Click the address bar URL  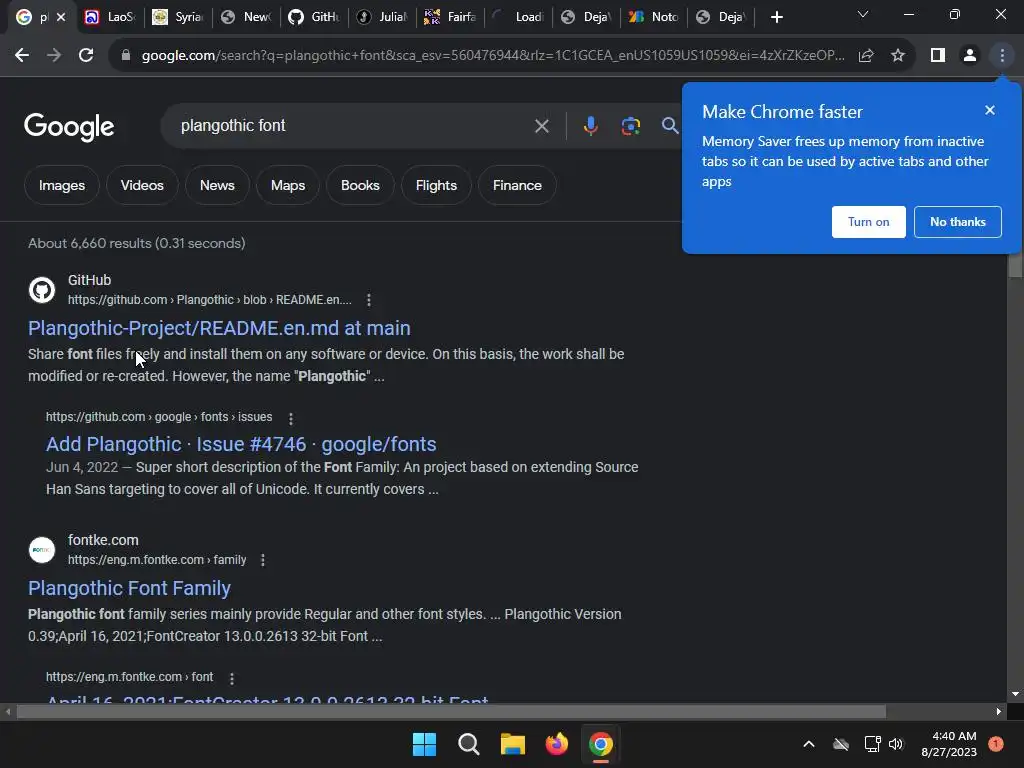[492, 56]
